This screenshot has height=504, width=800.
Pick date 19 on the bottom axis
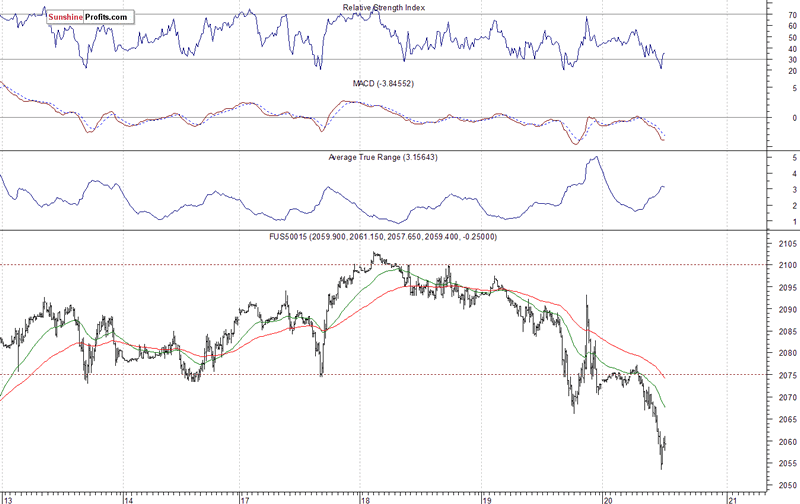487,497
